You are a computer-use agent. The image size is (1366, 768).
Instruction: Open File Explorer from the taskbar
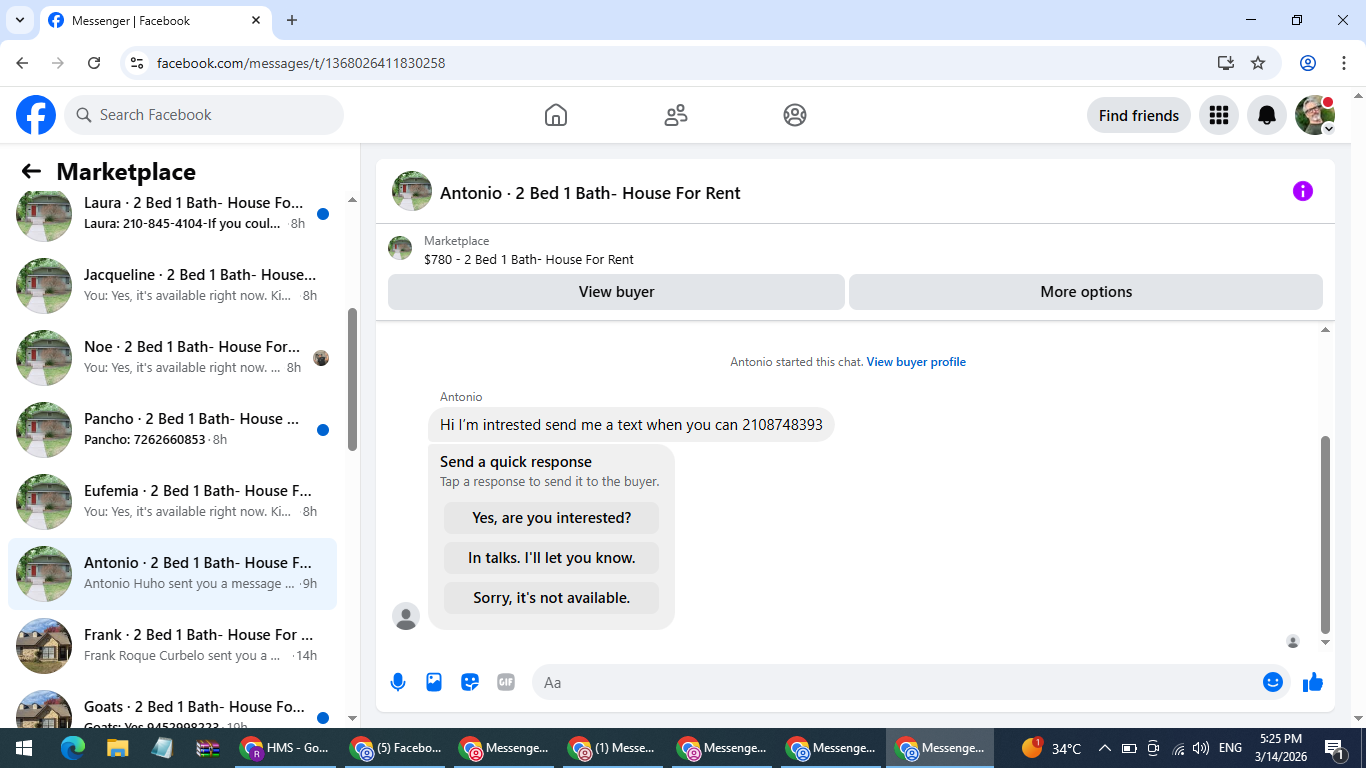tap(118, 748)
